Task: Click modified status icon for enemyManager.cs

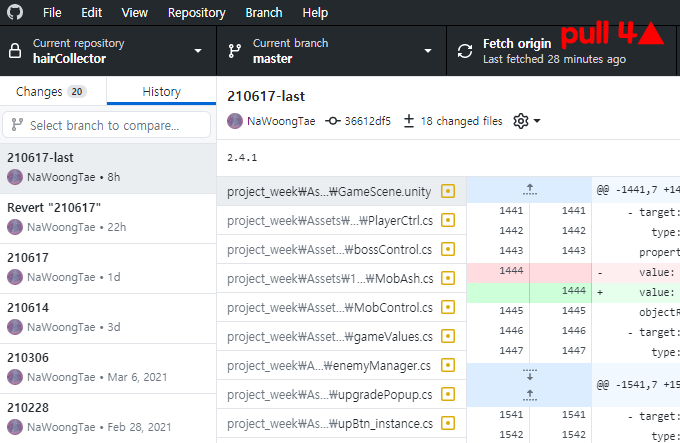Action: coord(448,365)
